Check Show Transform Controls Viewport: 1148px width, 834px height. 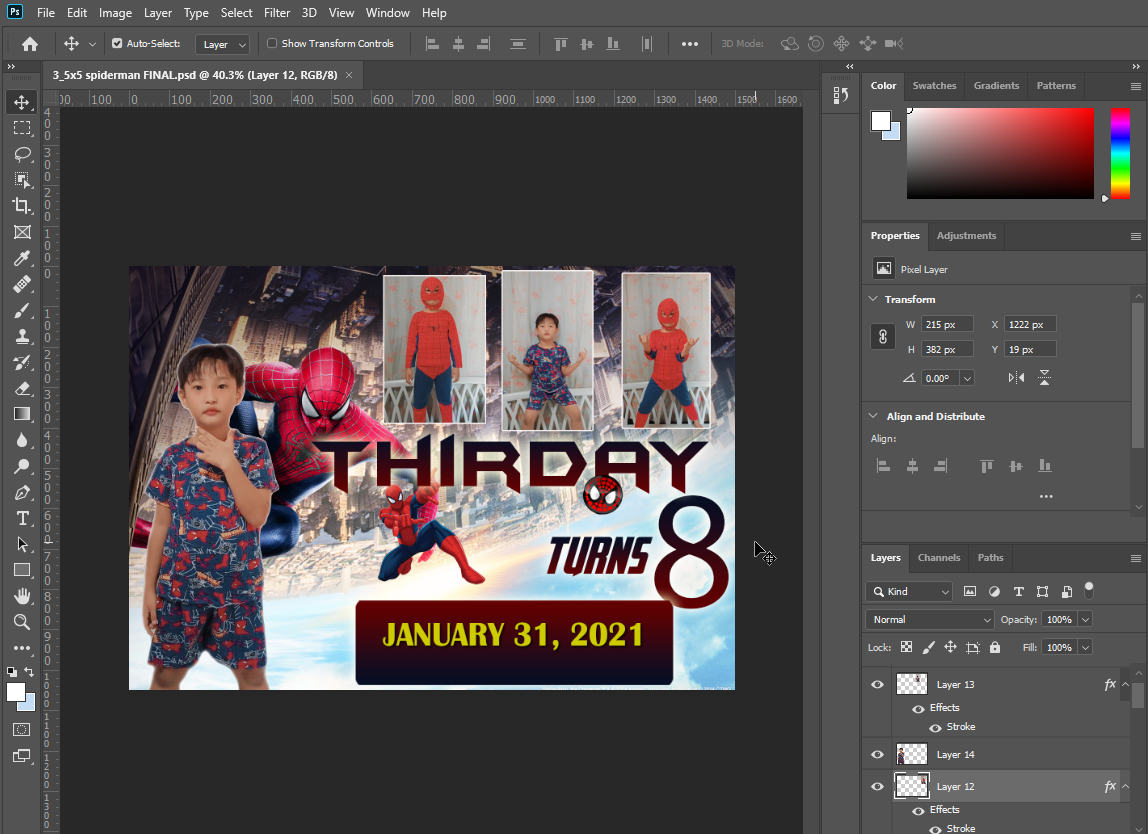click(270, 43)
